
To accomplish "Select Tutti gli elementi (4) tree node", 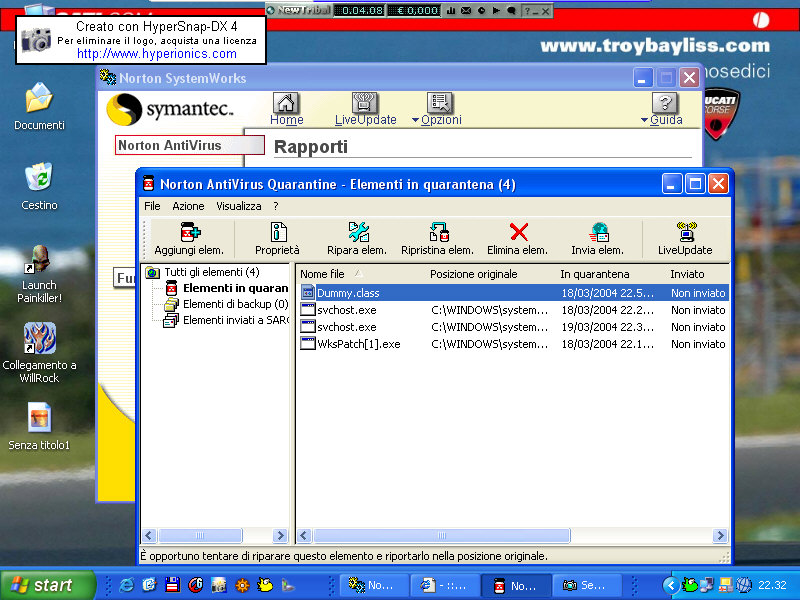I will coord(211,272).
